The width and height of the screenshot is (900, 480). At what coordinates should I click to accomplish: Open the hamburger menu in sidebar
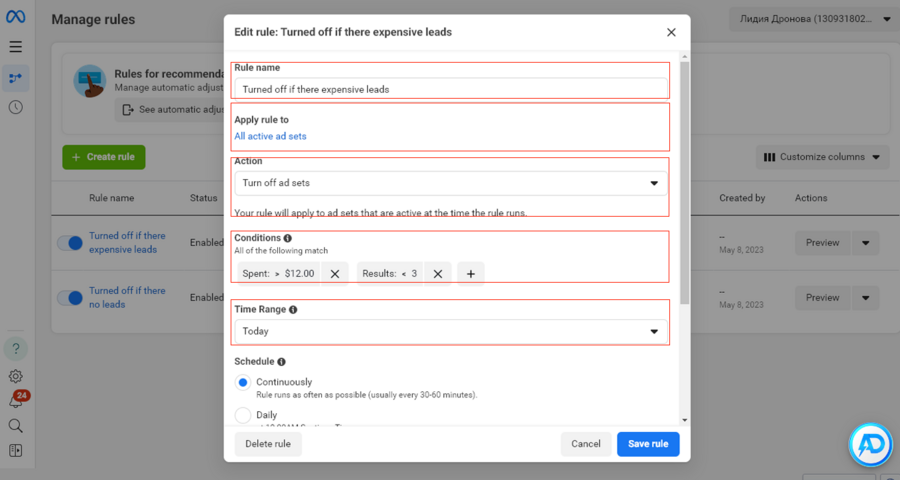(15, 47)
